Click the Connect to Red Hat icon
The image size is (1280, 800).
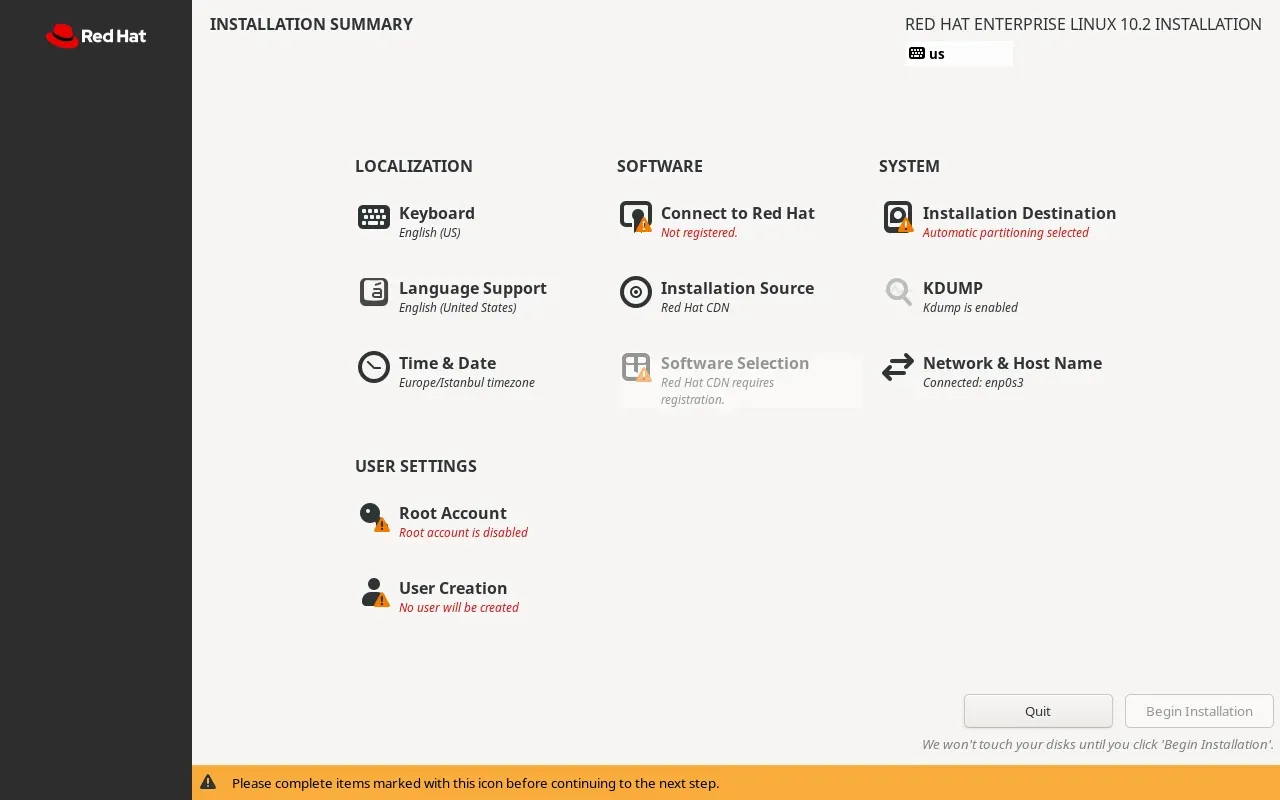[636, 217]
